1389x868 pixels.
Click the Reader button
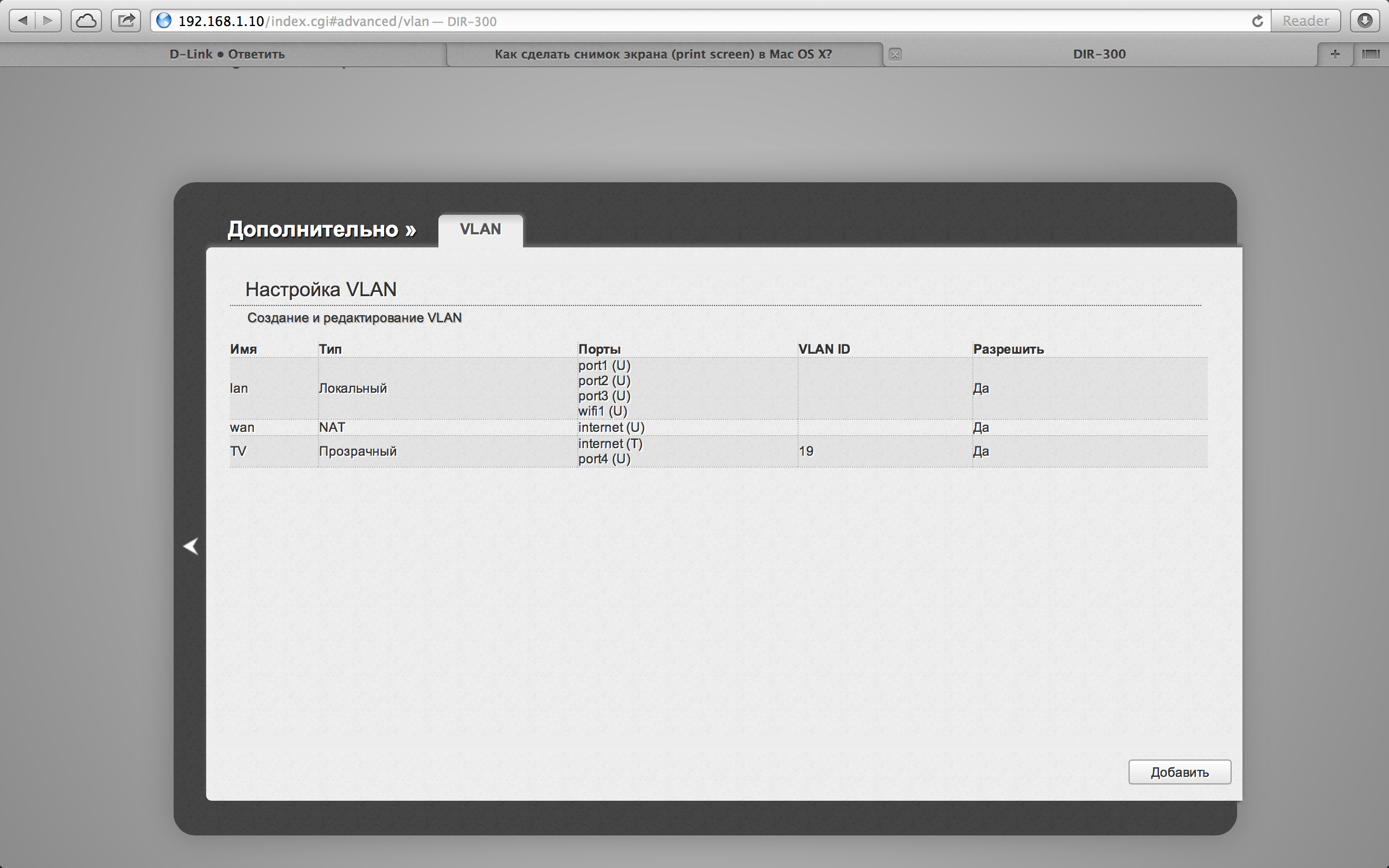pos(1305,21)
